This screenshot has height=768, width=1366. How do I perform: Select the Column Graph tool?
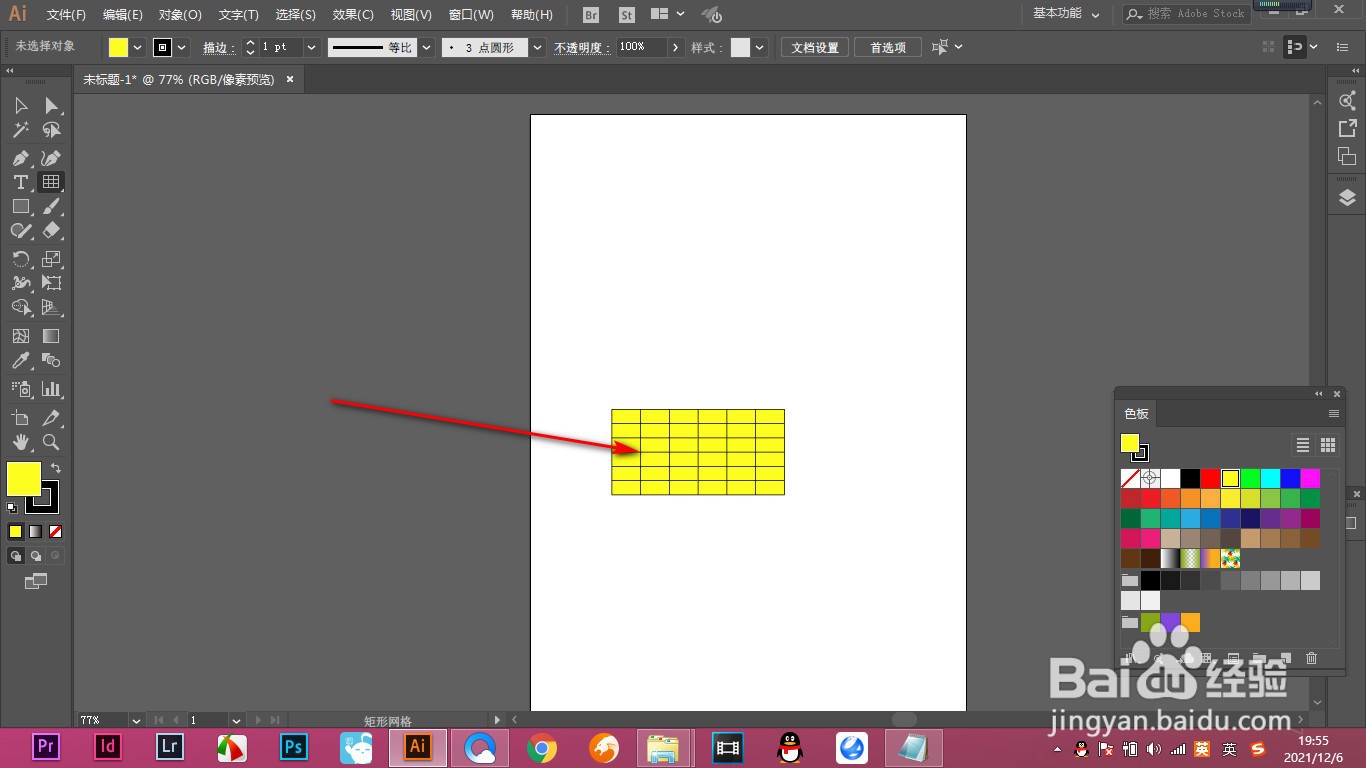pos(52,389)
